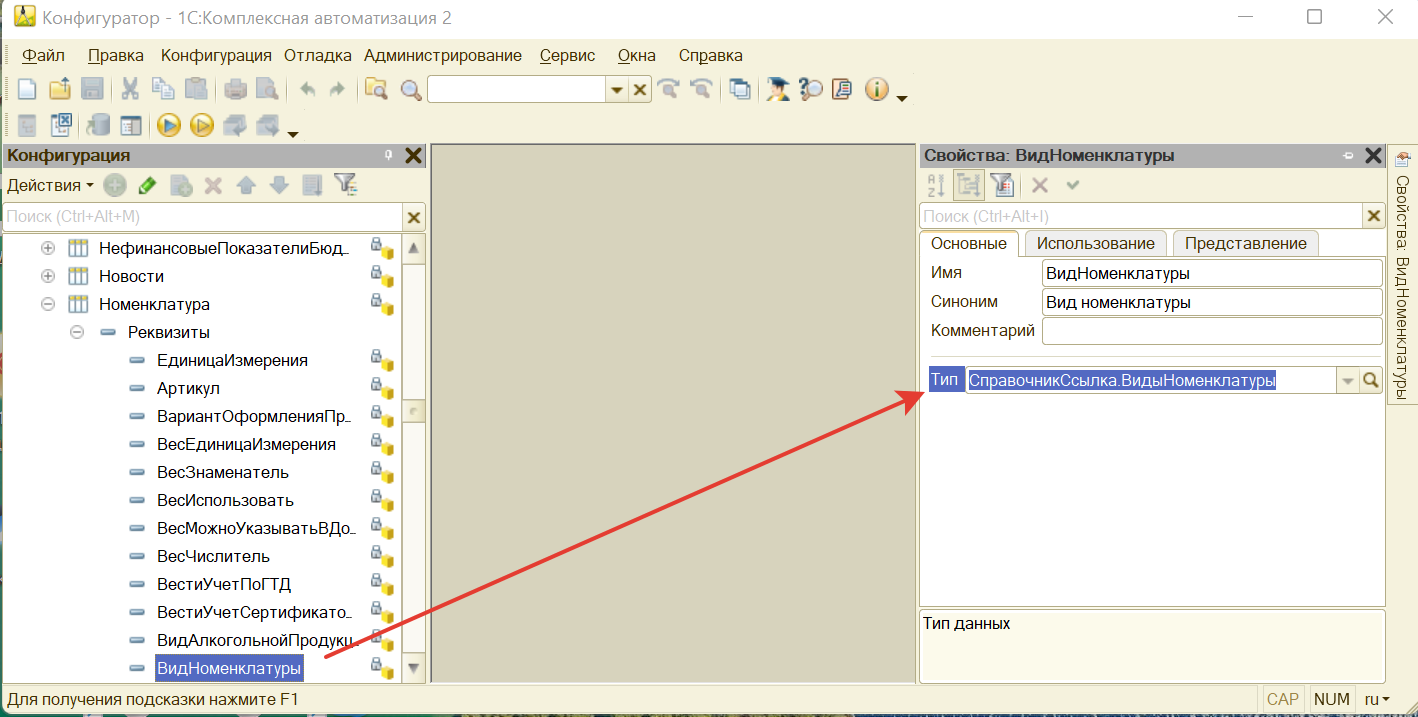Toggle properties by categories view icon
Screen dimensions: 1418x717
pyautogui.click(x=968, y=185)
